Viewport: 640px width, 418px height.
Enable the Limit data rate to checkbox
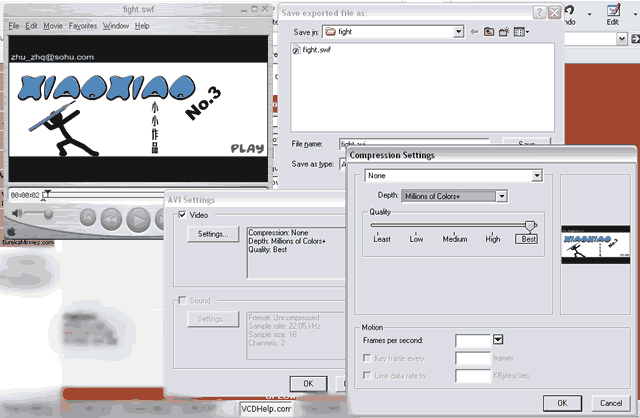(x=367, y=376)
